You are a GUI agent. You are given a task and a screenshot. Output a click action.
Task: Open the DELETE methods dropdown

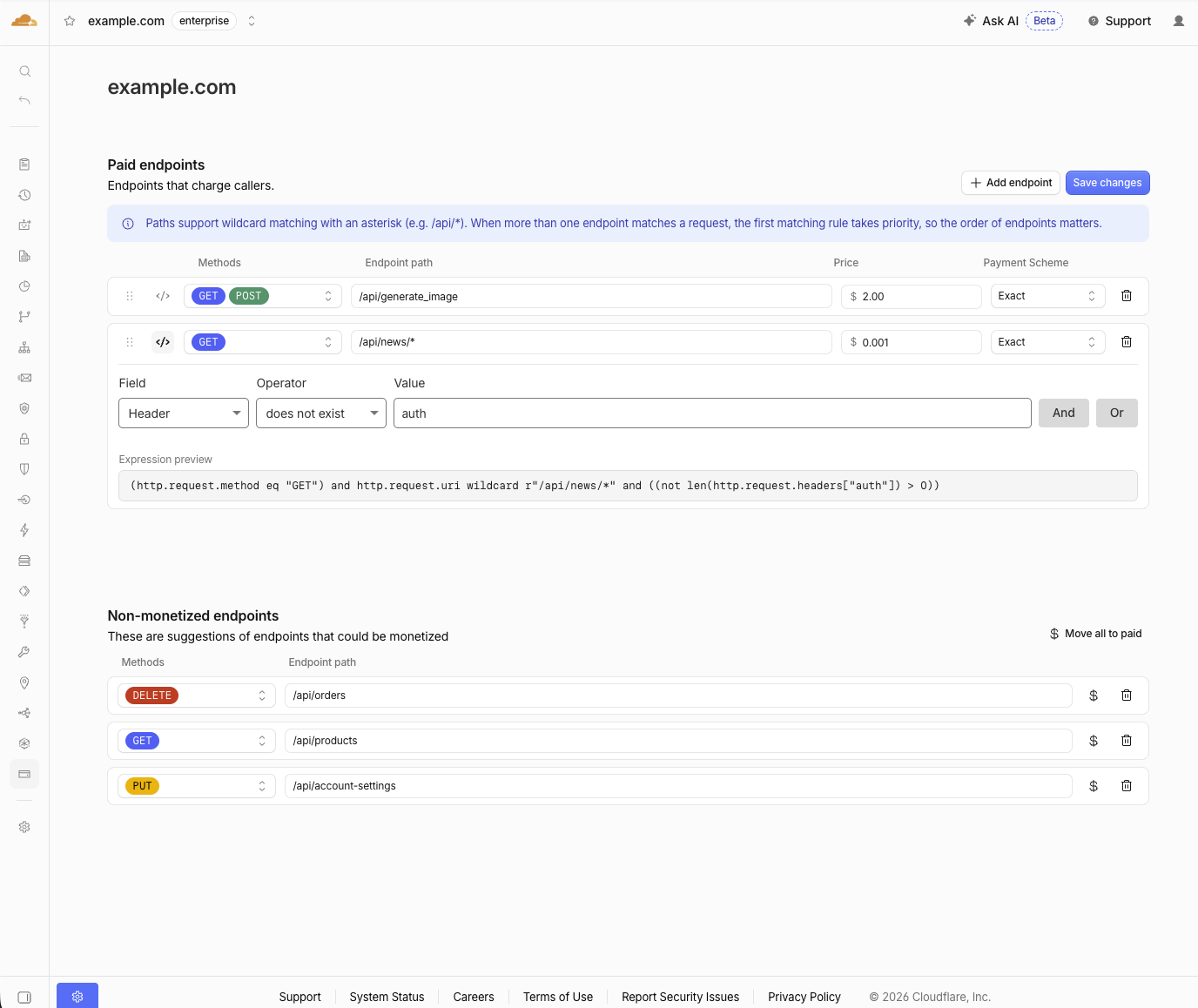(x=197, y=696)
